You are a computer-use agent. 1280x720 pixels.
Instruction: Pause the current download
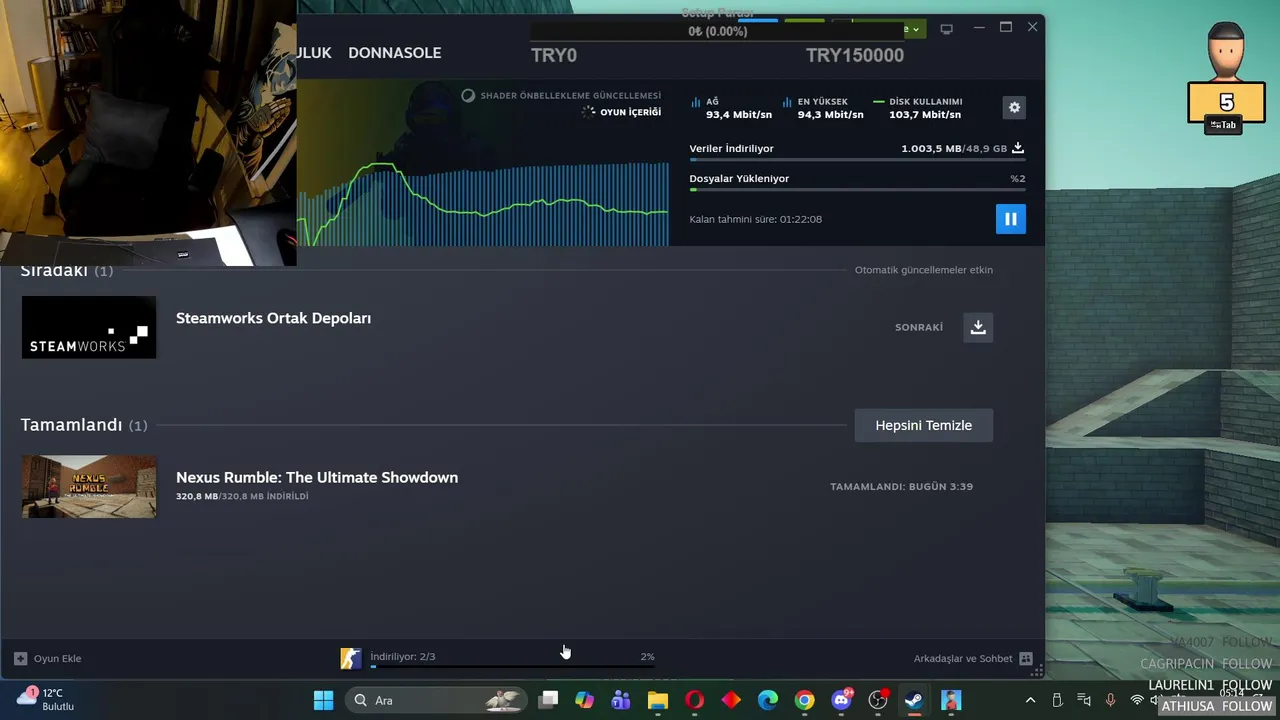[x=1010, y=219]
